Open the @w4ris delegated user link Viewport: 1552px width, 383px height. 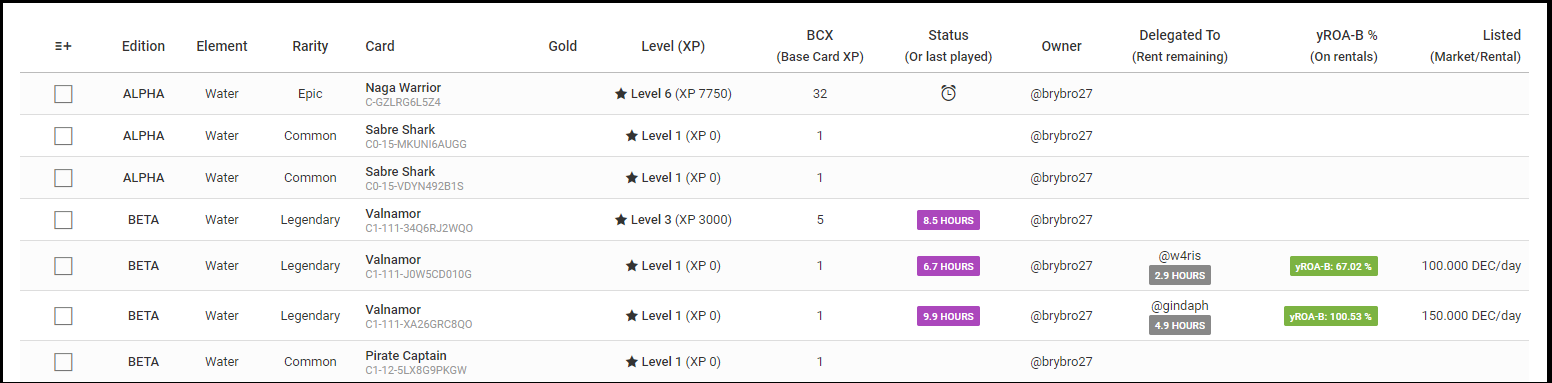(1180, 256)
